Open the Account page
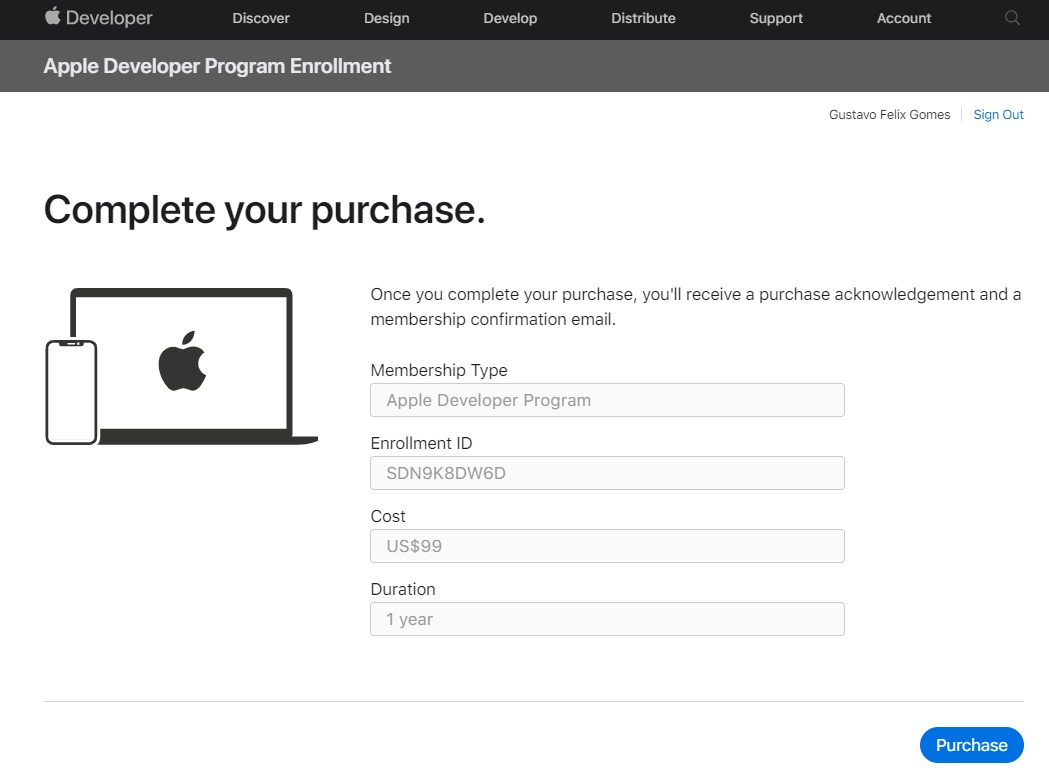 pyautogui.click(x=904, y=18)
